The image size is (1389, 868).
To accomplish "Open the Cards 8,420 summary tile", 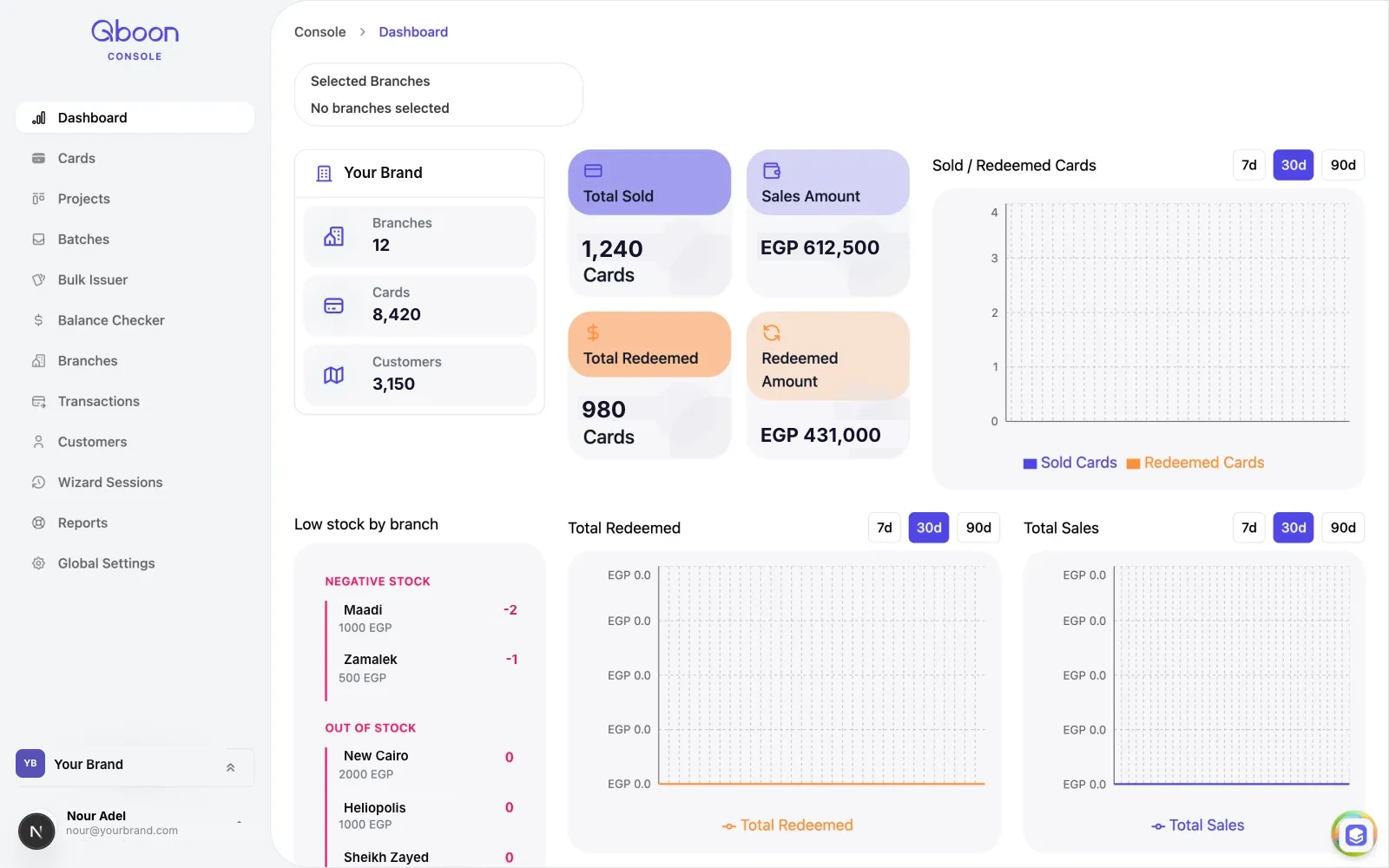I will [x=419, y=306].
